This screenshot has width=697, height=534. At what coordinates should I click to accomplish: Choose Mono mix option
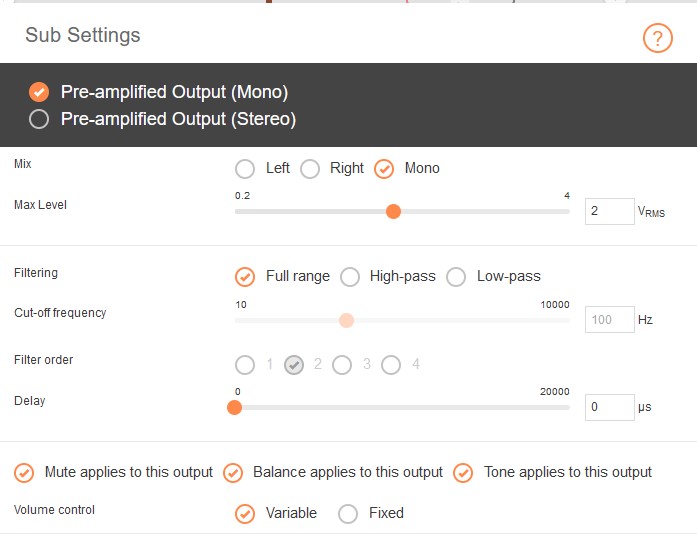tap(384, 169)
